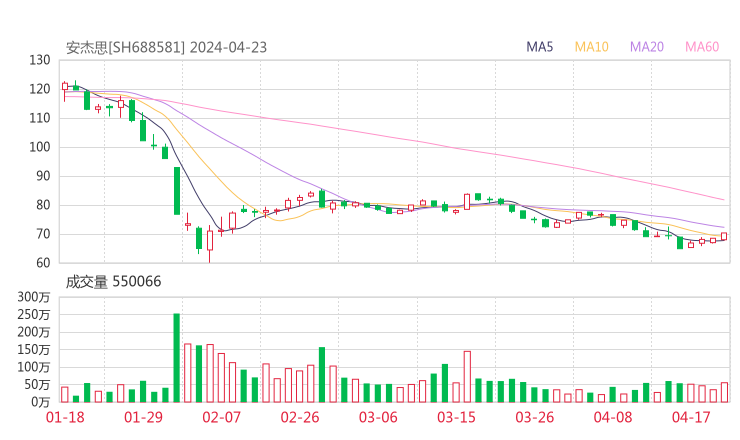Click the stock title 安杰思[SH688581] 2024-04-23
The height and width of the screenshot is (440, 740).
(x=166, y=47)
